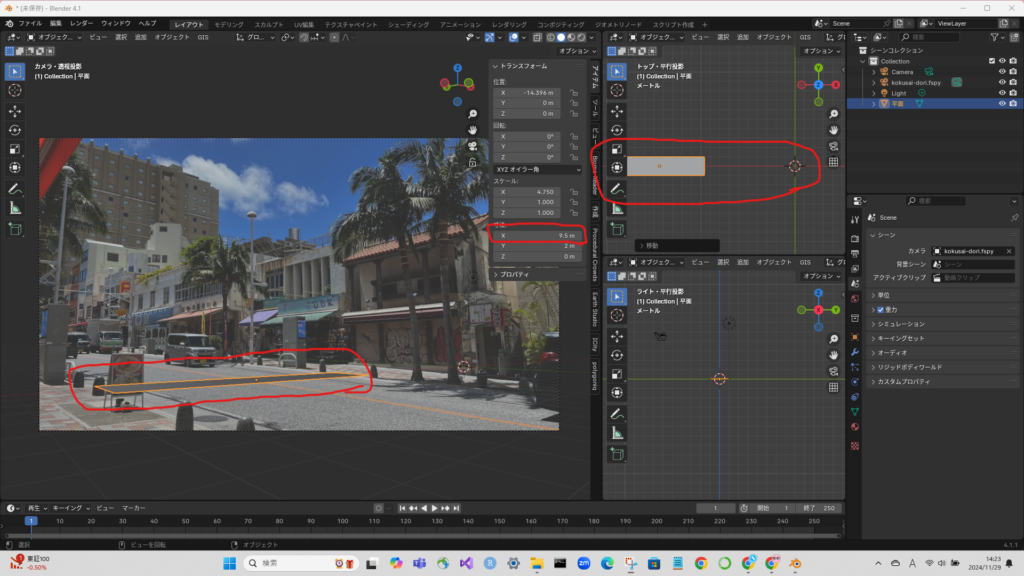Click the location X field showing -14.396 m

click(x=530, y=92)
